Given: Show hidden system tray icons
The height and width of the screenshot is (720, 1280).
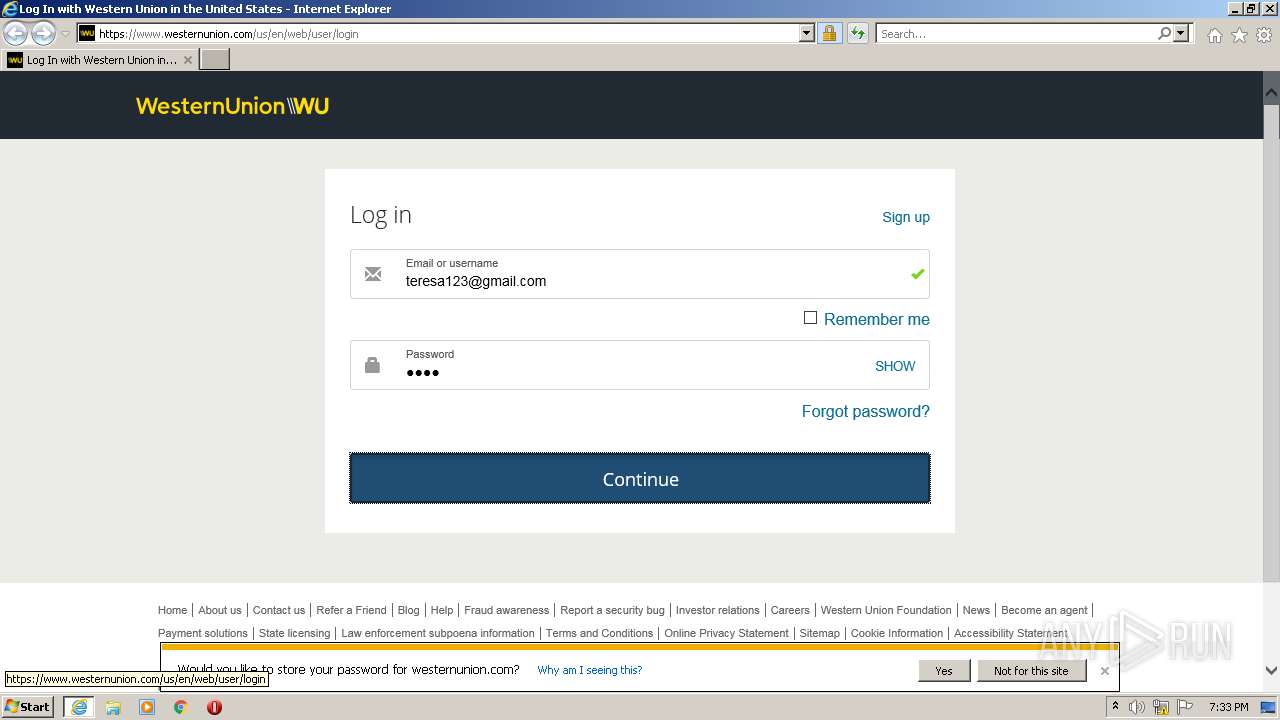Looking at the screenshot, I should click(x=1115, y=707).
